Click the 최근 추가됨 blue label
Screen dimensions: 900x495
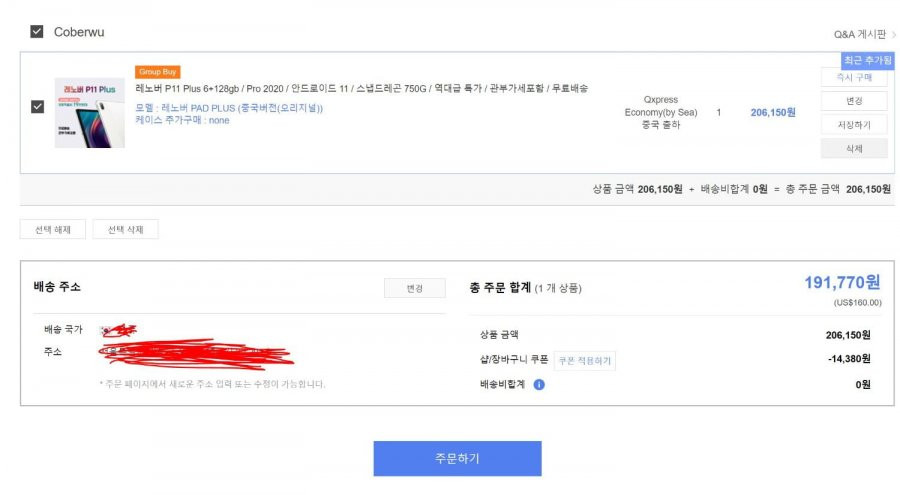867,60
